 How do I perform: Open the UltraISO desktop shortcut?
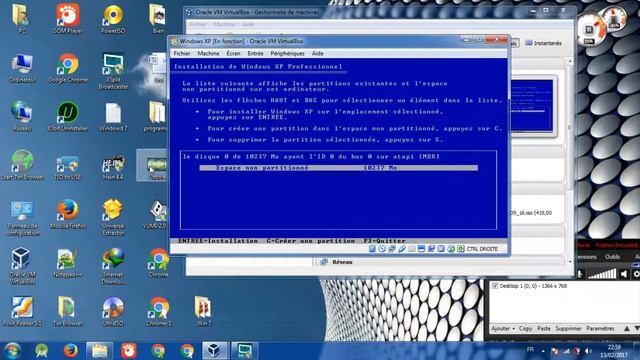pyautogui.click(x=113, y=311)
